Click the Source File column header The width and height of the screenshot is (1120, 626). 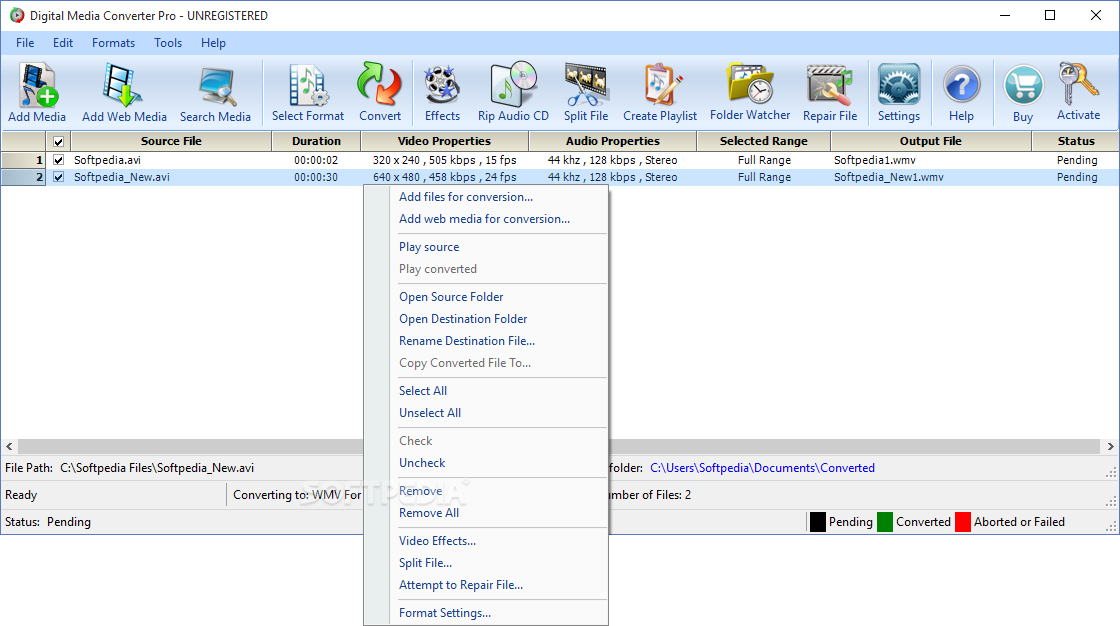[171, 141]
